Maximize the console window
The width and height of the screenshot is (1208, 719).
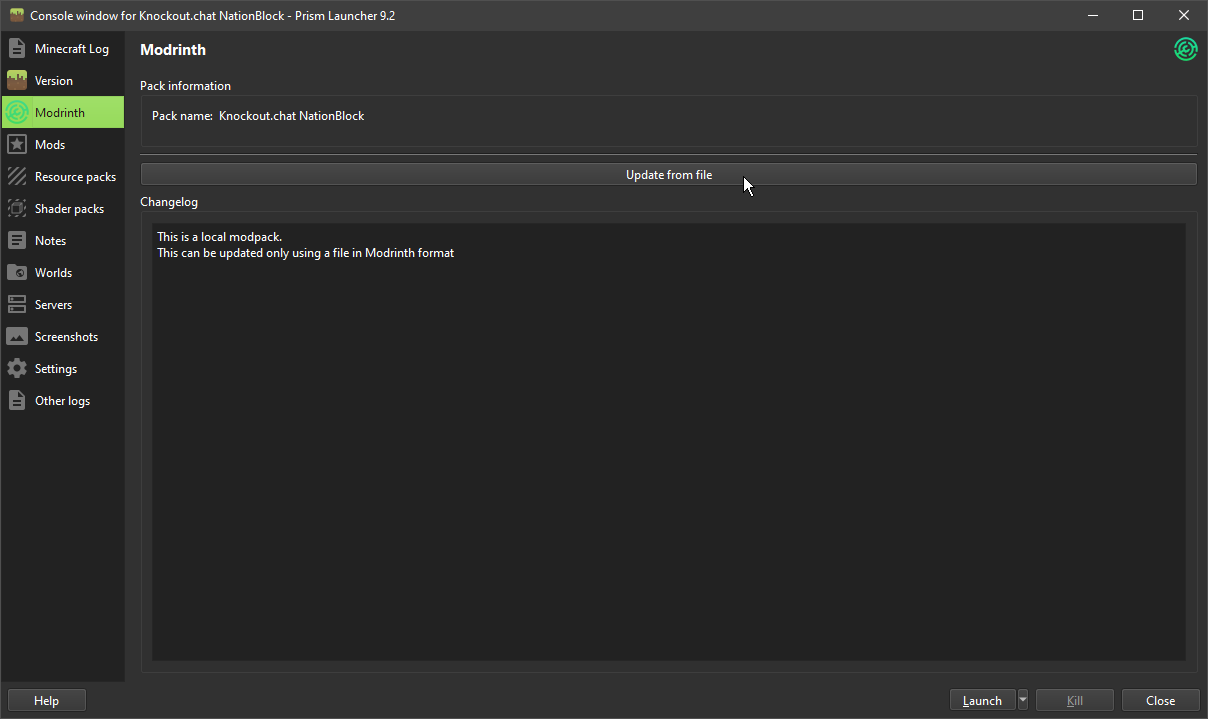[x=1138, y=15]
